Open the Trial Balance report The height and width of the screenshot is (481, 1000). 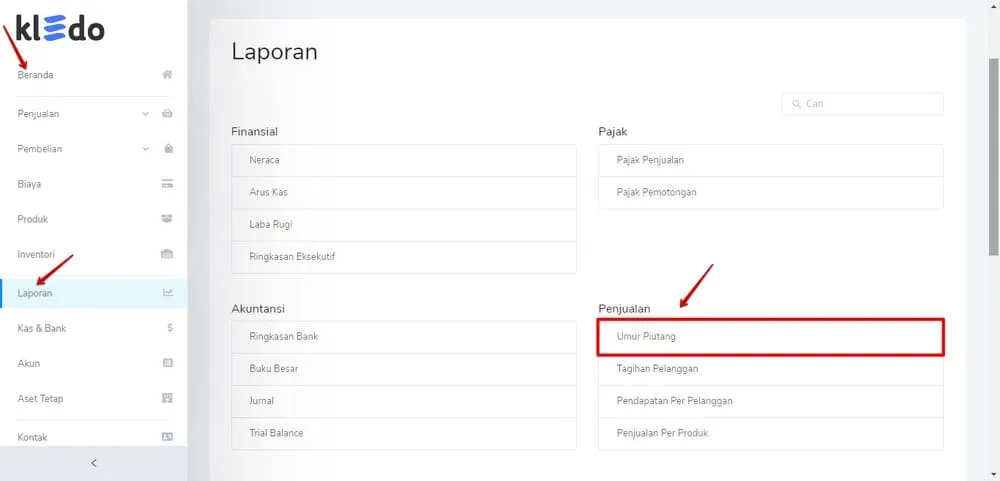404,433
